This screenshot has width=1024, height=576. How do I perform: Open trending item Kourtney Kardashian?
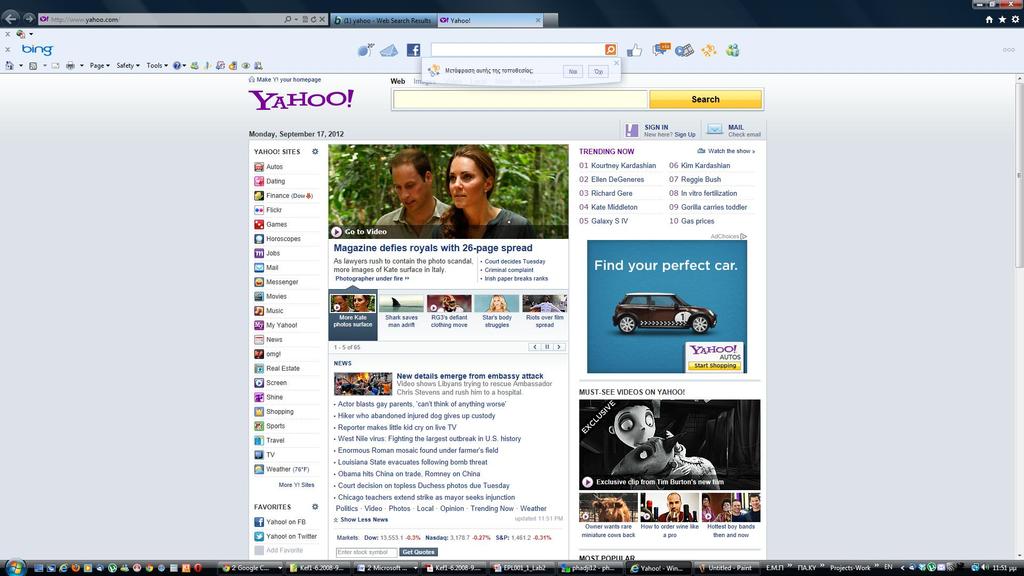click(623, 165)
